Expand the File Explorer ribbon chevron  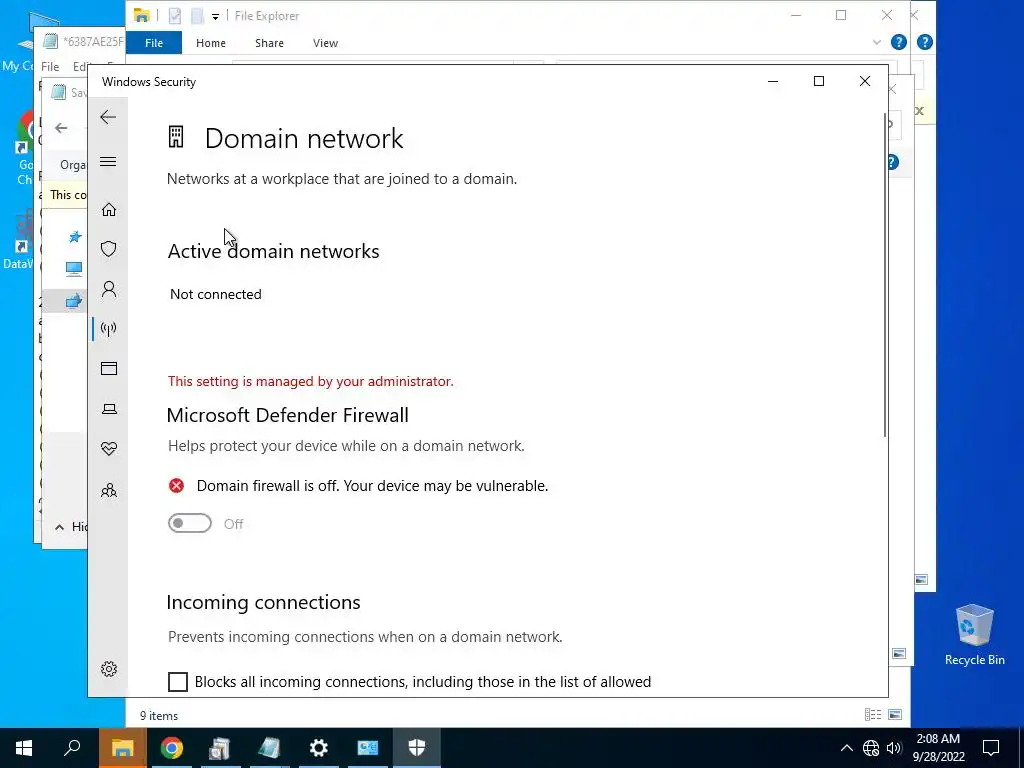pyautogui.click(x=876, y=42)
